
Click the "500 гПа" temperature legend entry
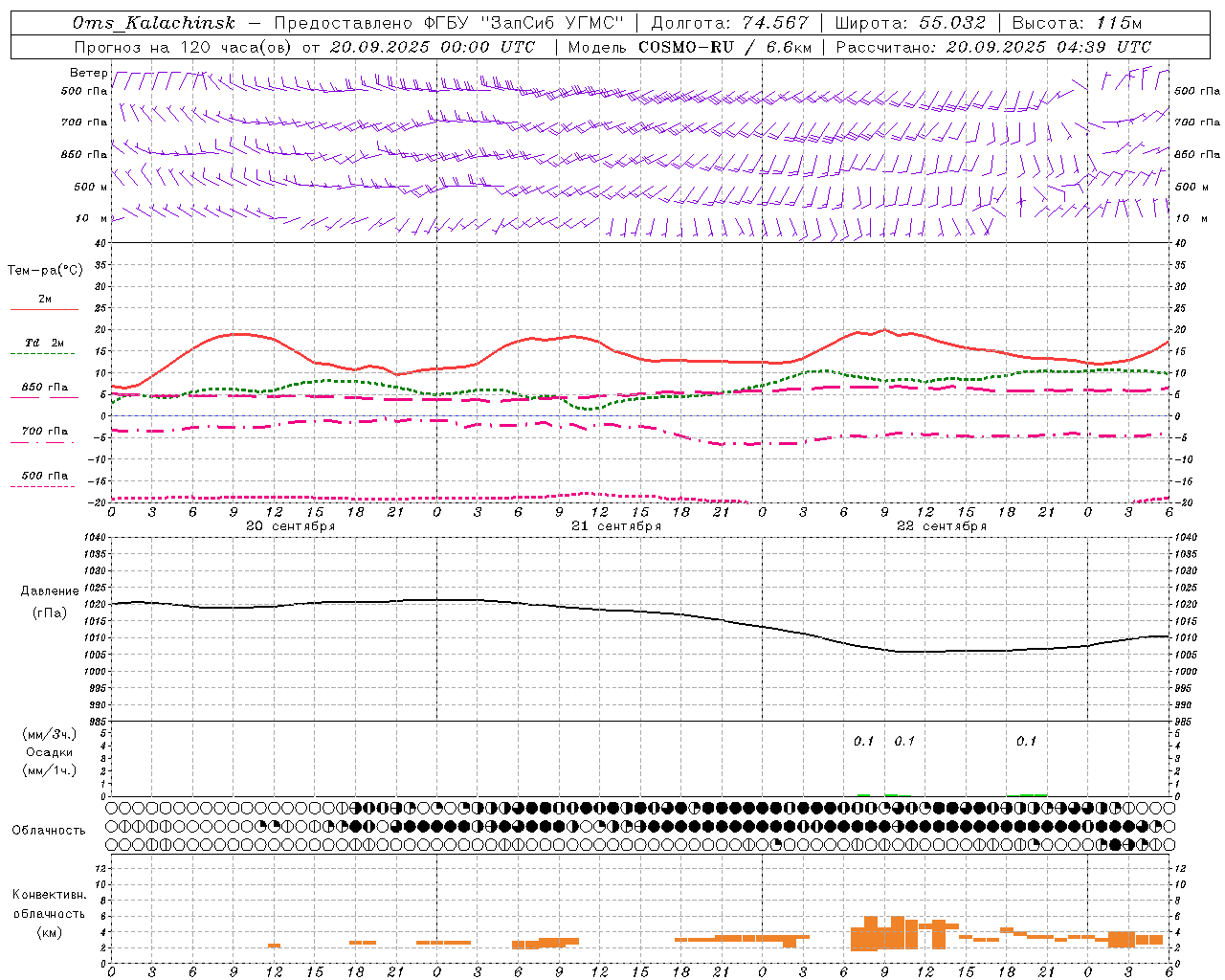tap(44, 476)
